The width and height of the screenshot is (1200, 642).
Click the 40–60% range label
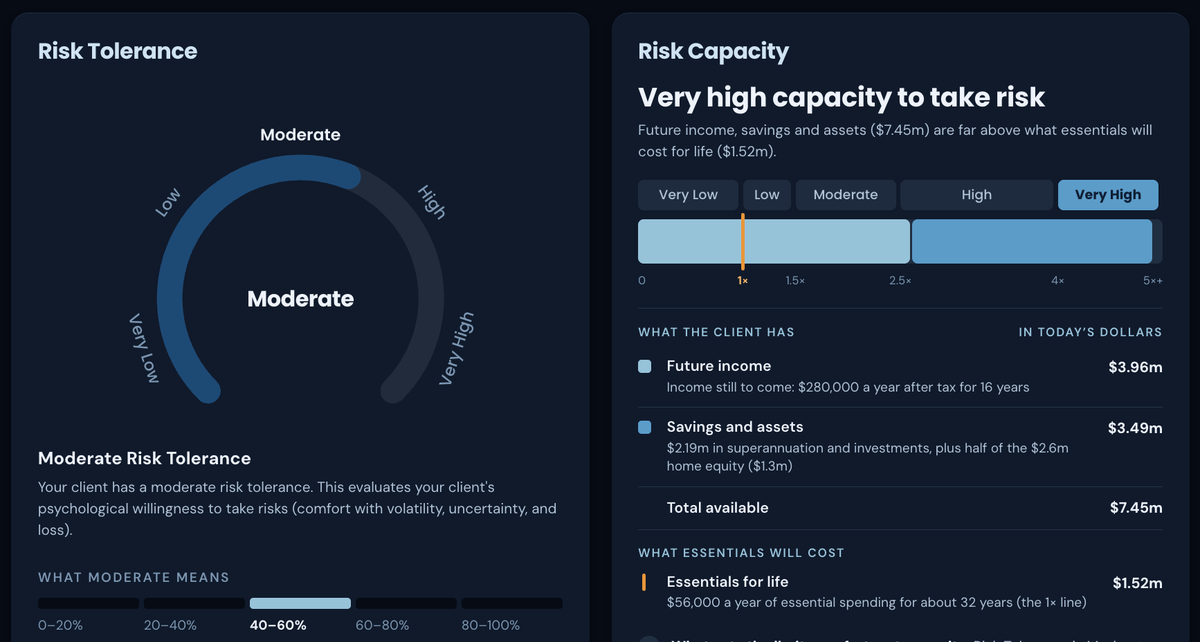coord(278,625)
